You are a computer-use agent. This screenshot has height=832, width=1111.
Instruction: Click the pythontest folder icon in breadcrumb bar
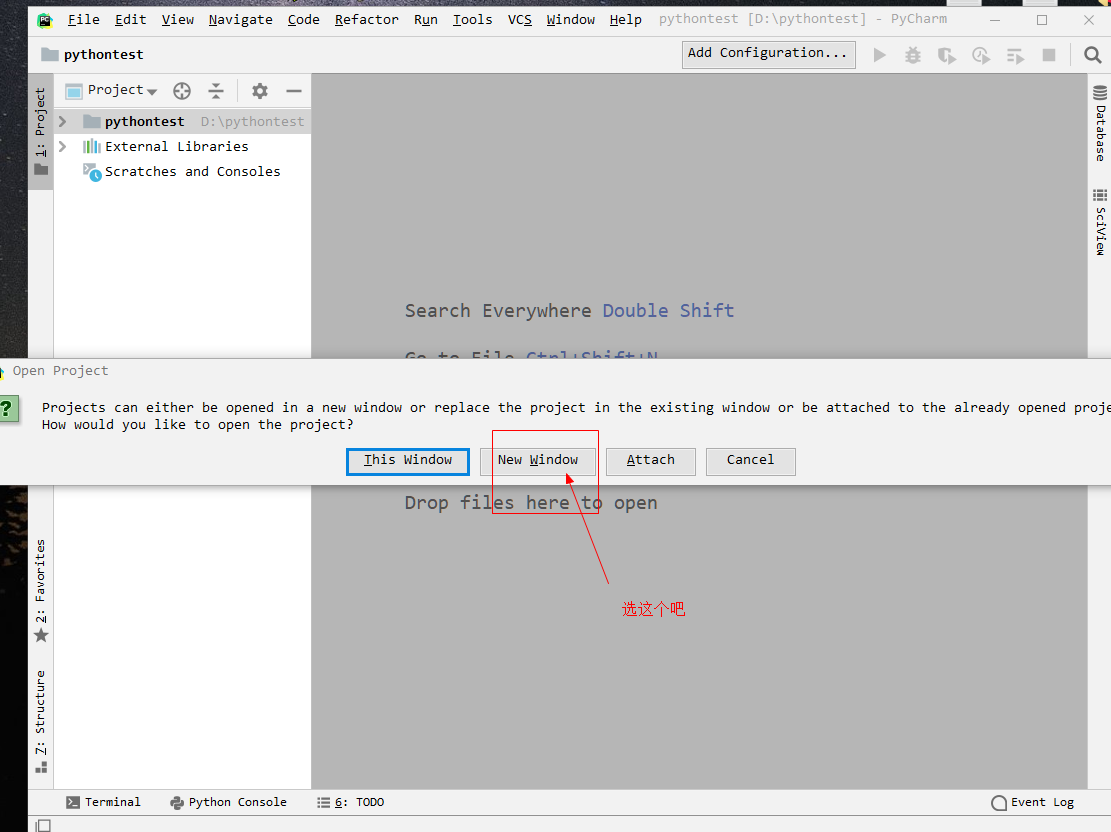50,55
